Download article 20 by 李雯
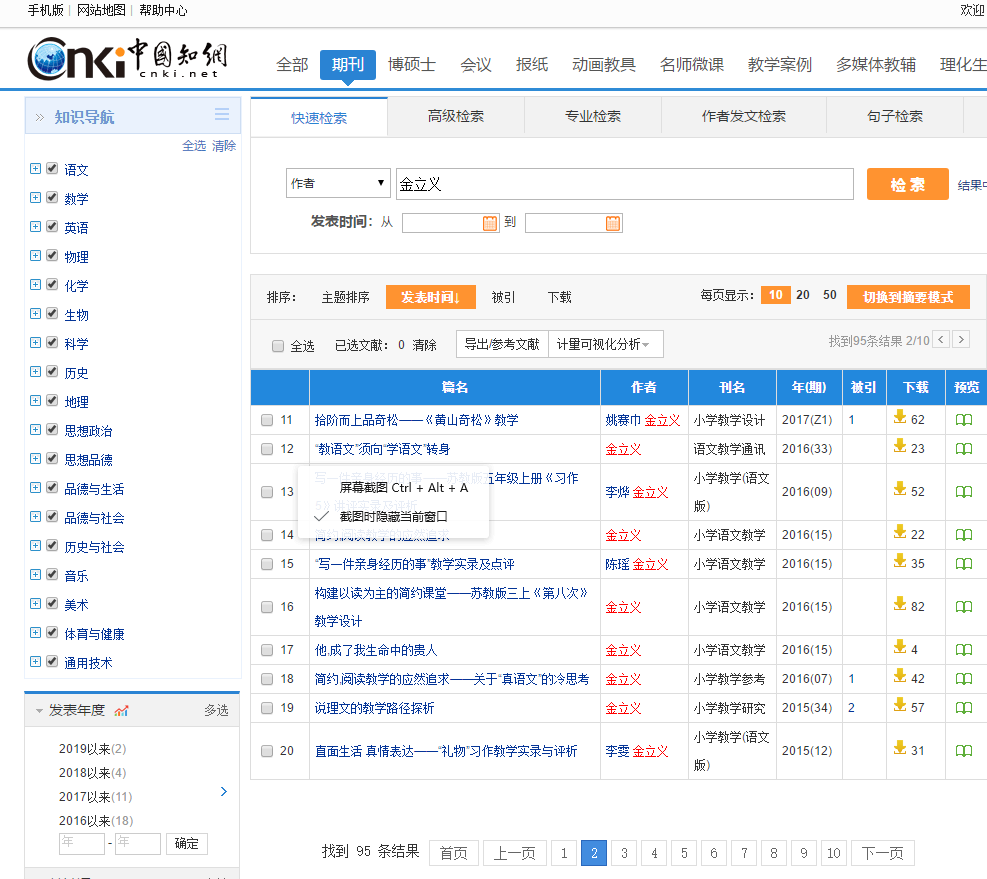Image resolution: width=987 pixels, height=879 pixels. 900,748
